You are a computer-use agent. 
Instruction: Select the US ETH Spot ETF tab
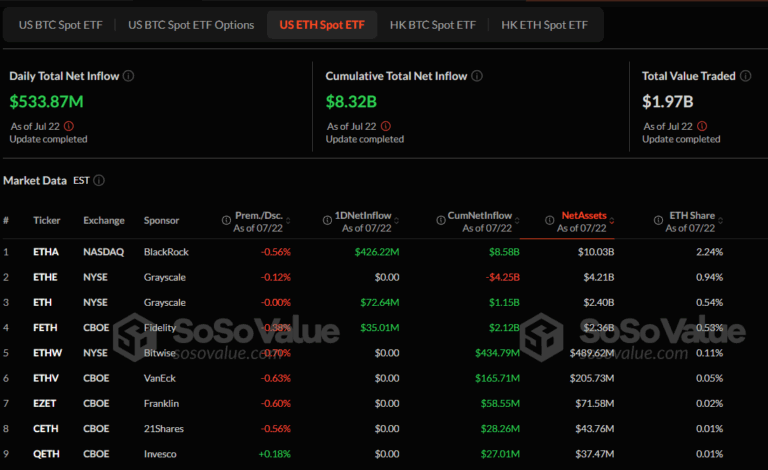pos(322,25)
